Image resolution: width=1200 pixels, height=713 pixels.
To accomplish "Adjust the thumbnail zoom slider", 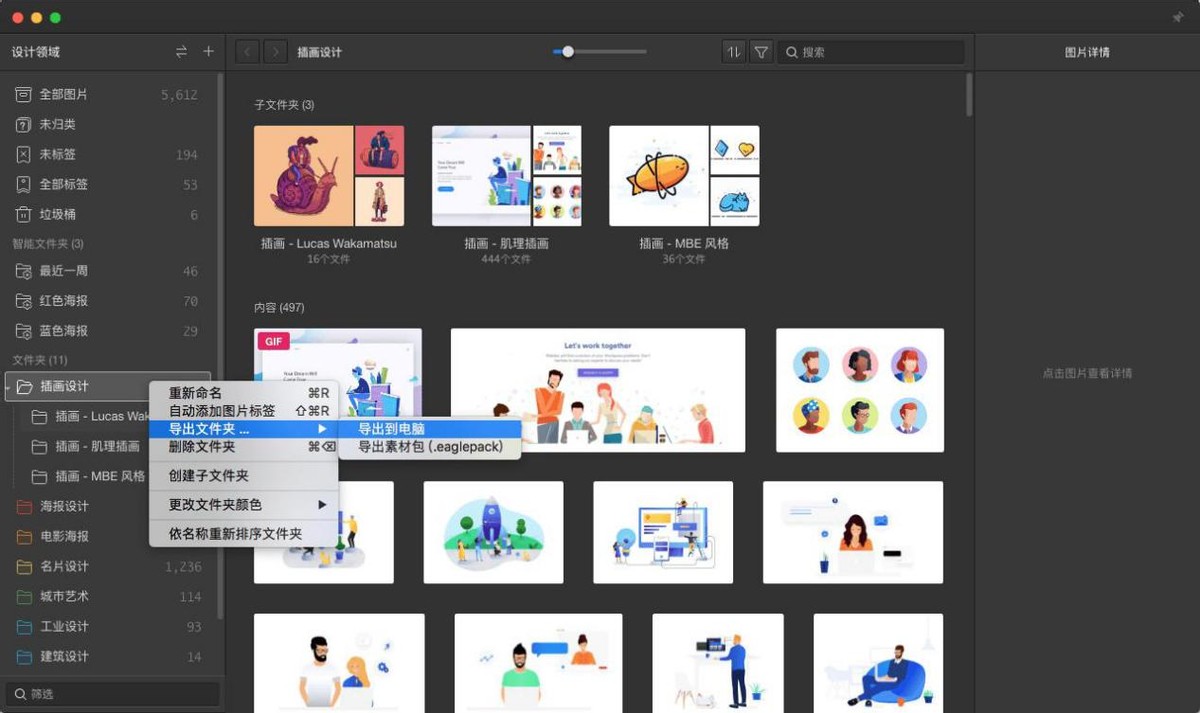I will [567, 49].
